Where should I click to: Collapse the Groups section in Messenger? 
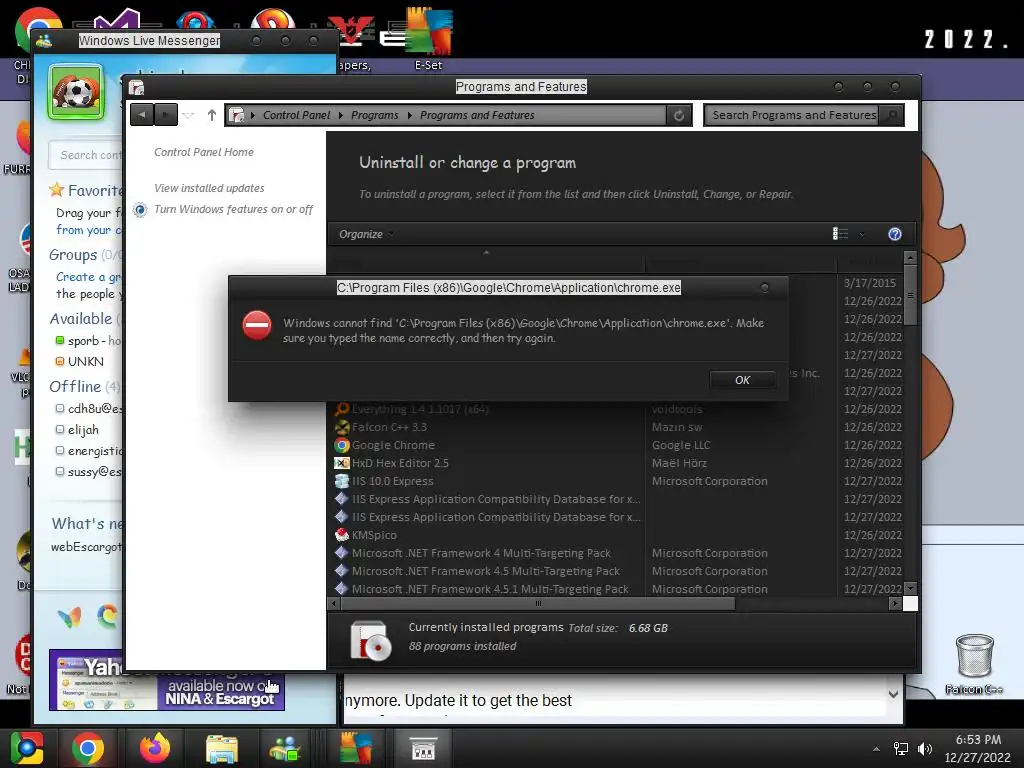point(73,255)
